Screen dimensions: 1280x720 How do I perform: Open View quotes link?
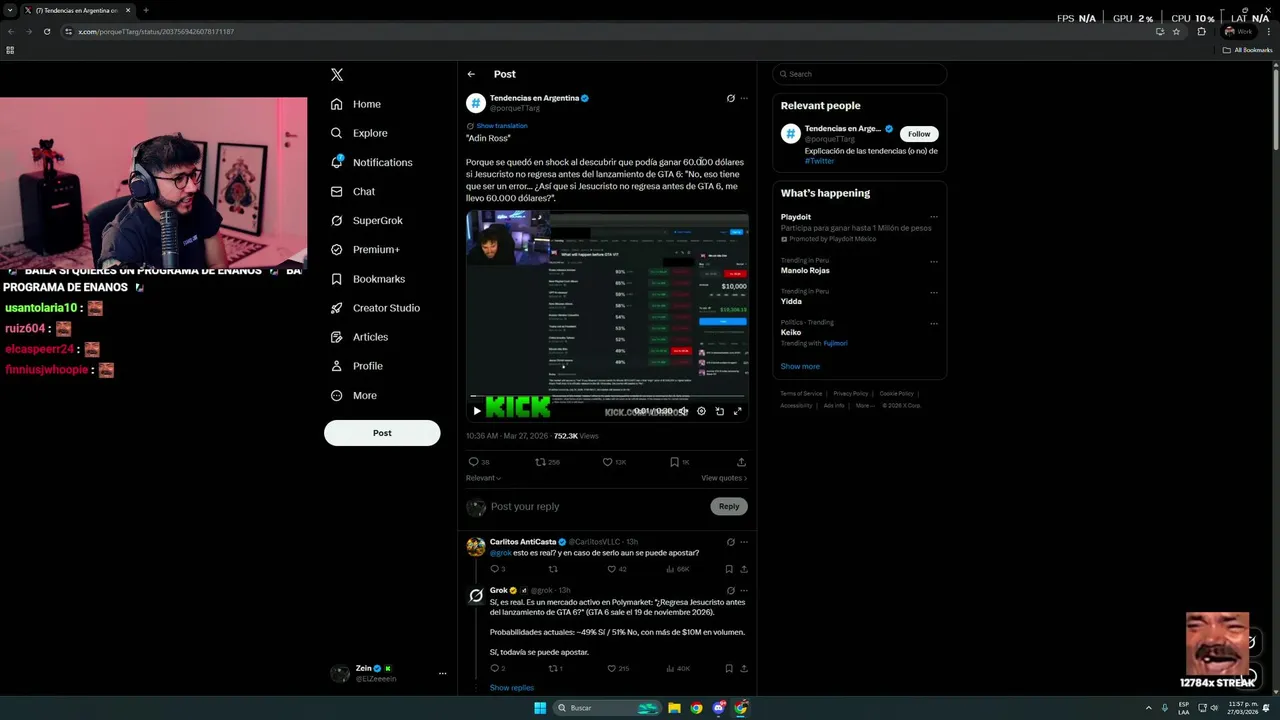click(x=724, y=478)
